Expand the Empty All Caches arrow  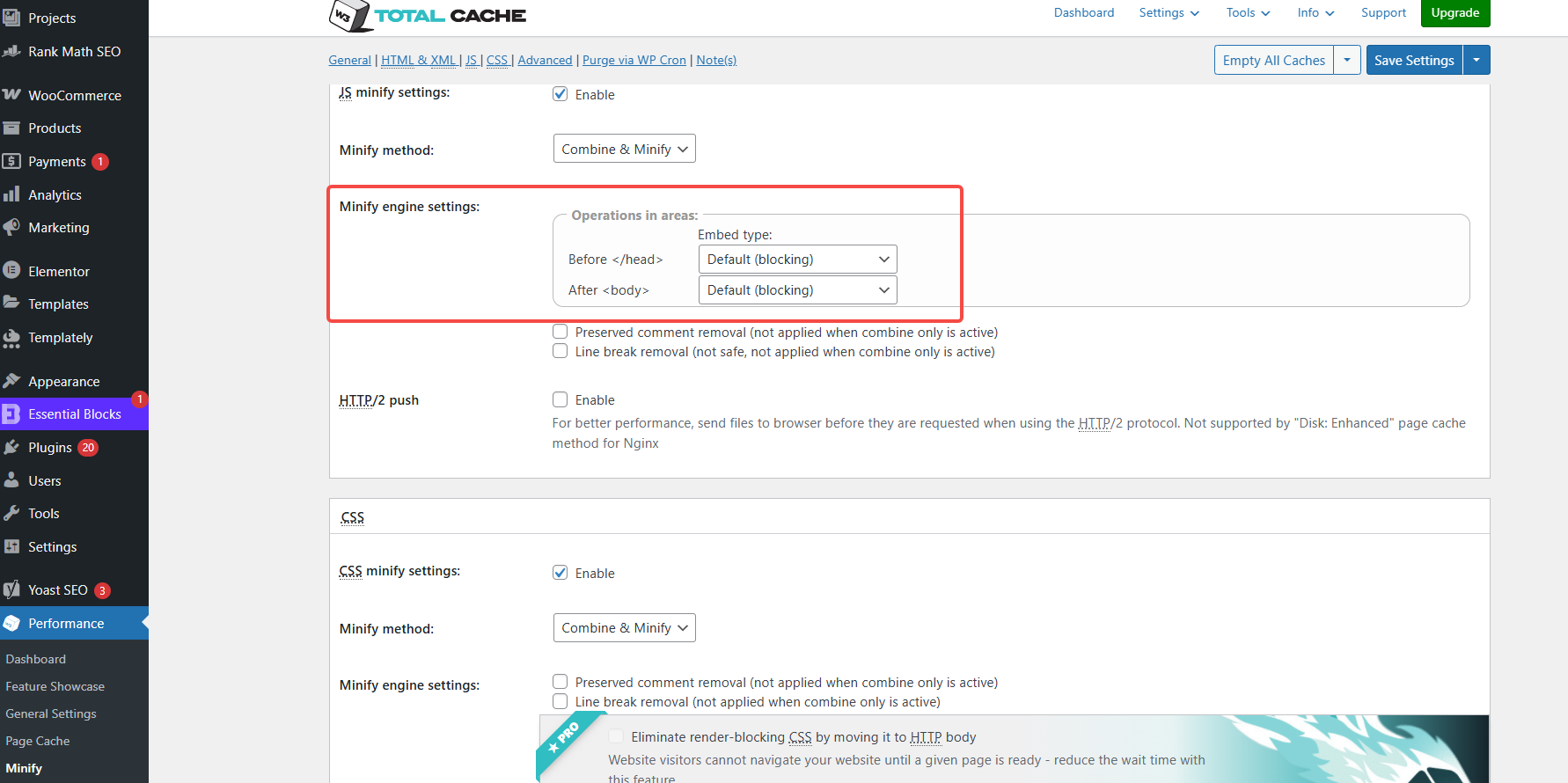click(1347, 60)
